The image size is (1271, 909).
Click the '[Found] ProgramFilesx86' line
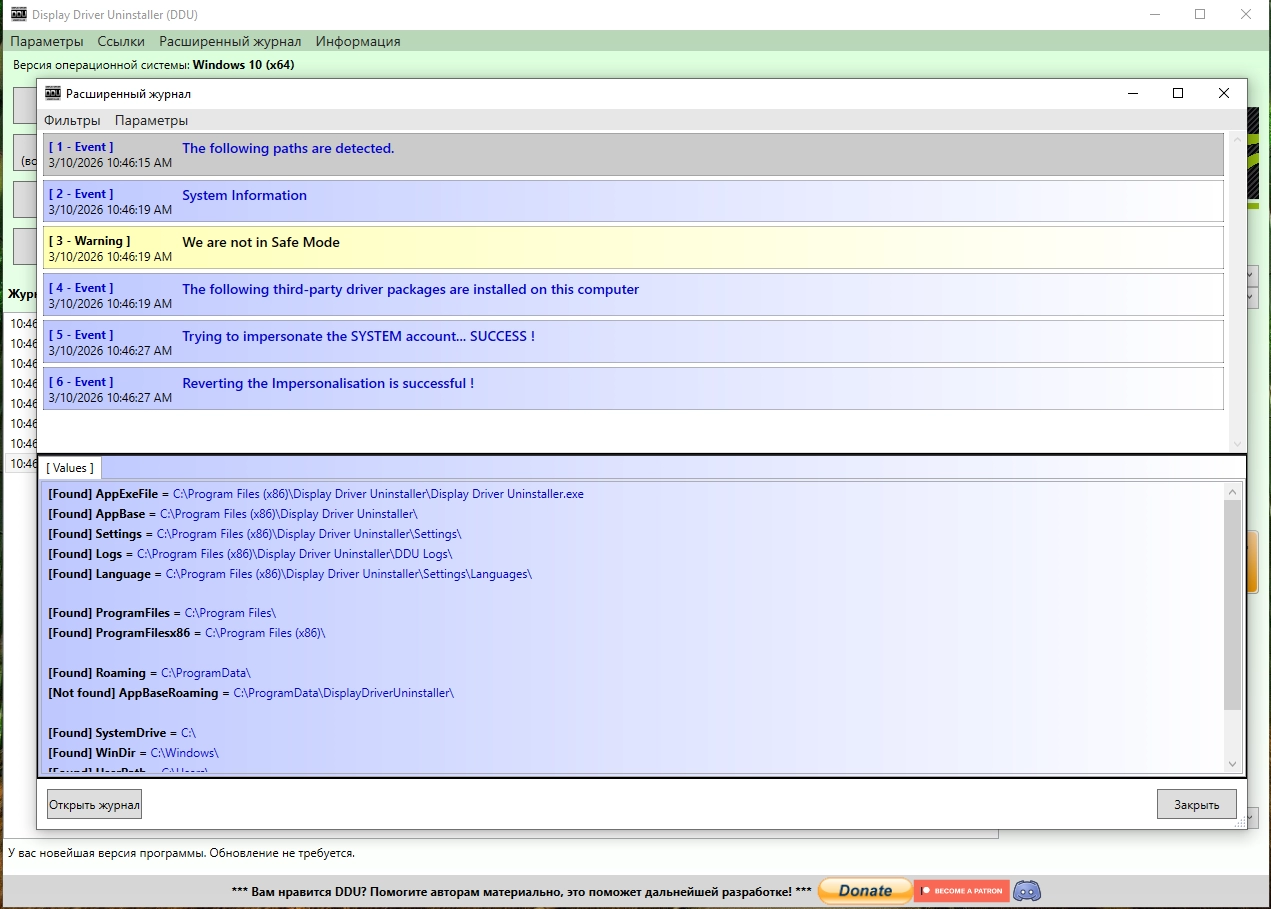pos(187,633)
